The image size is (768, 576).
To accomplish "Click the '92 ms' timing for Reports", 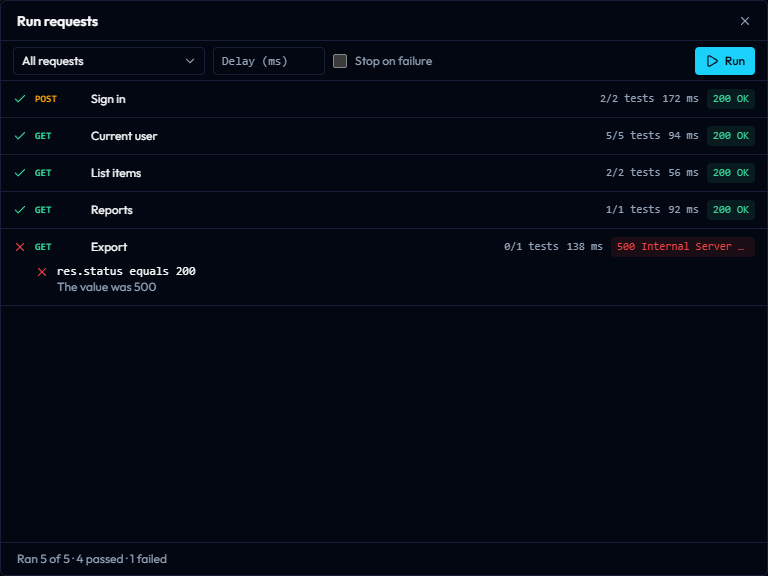I will (x=683, y=210).
